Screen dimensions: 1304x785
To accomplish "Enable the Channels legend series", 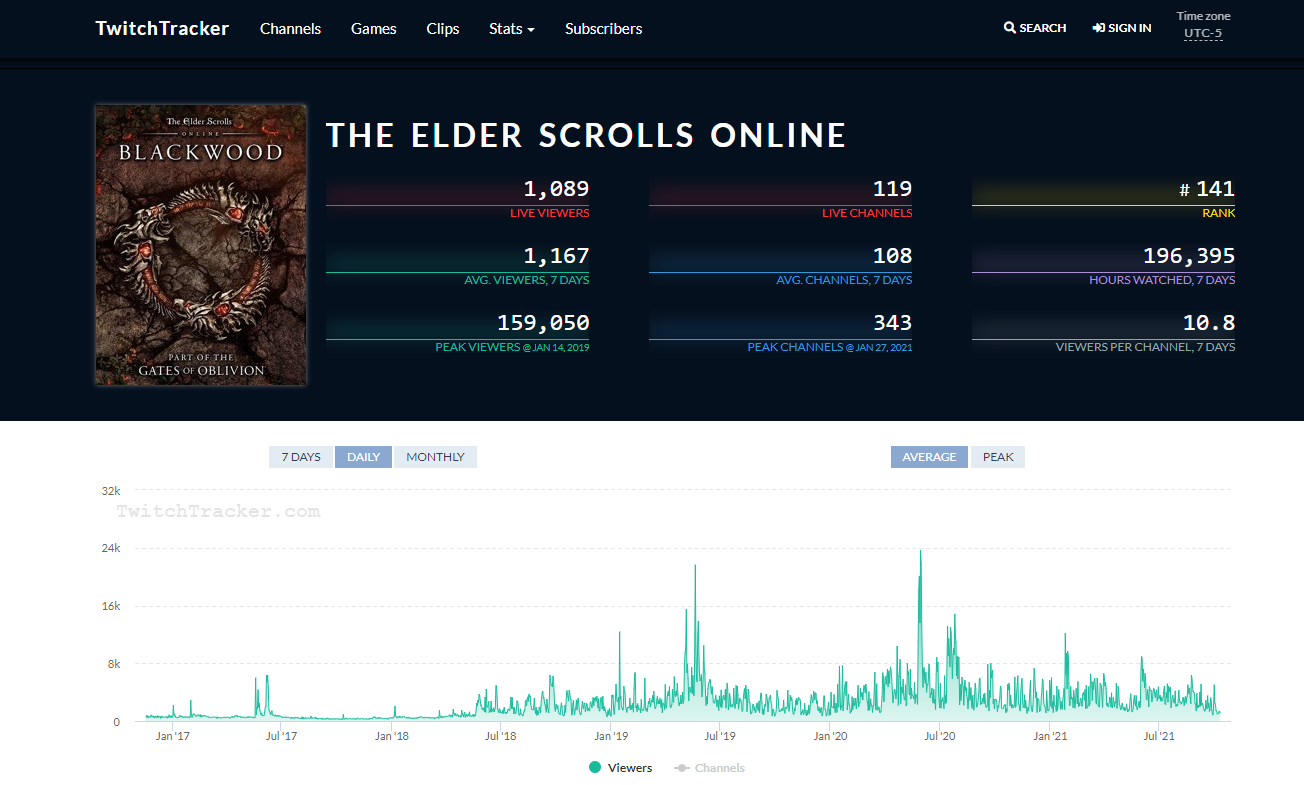I will 710,768.
